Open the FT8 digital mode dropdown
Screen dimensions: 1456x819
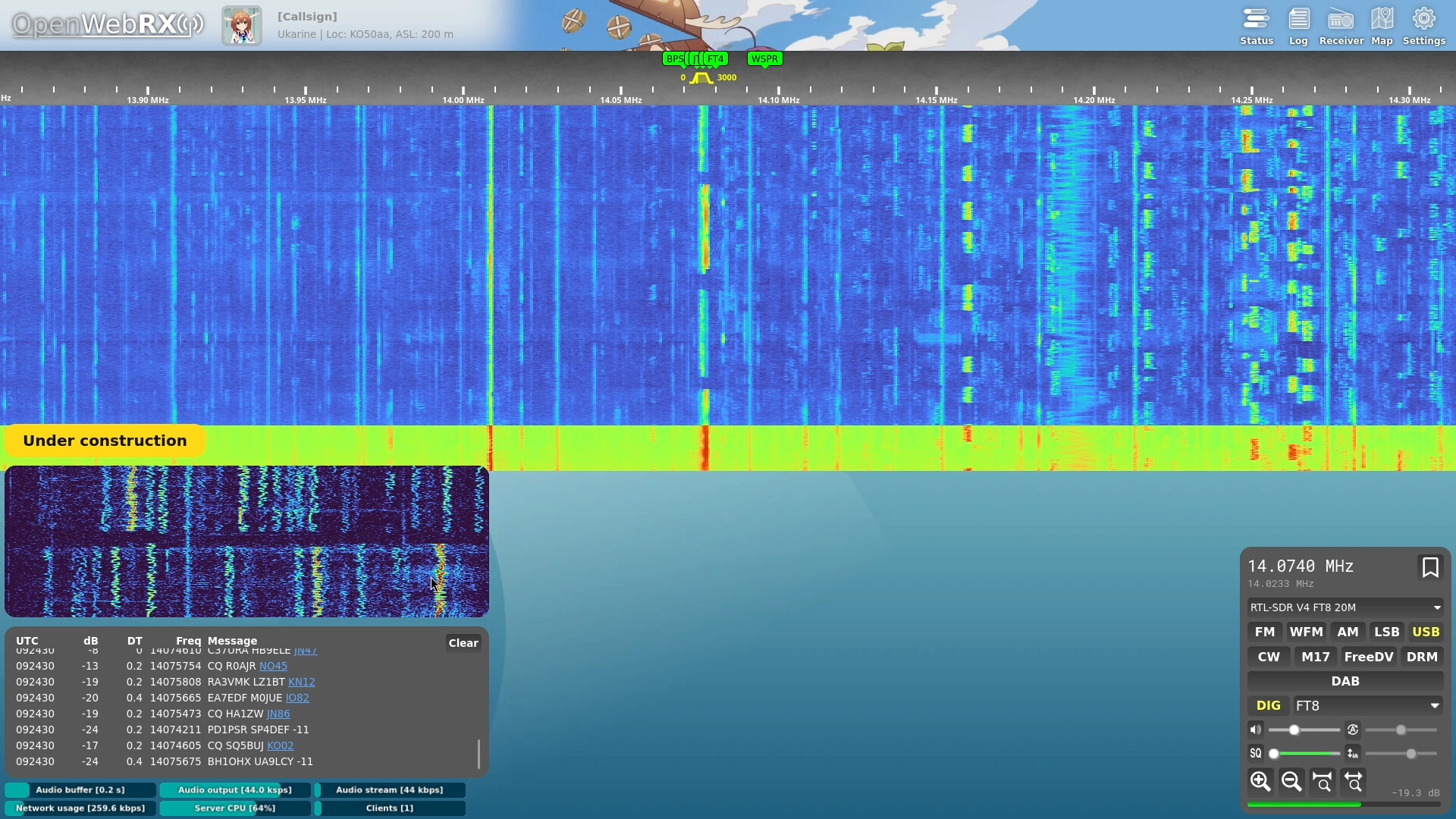tap(1367, 706)
